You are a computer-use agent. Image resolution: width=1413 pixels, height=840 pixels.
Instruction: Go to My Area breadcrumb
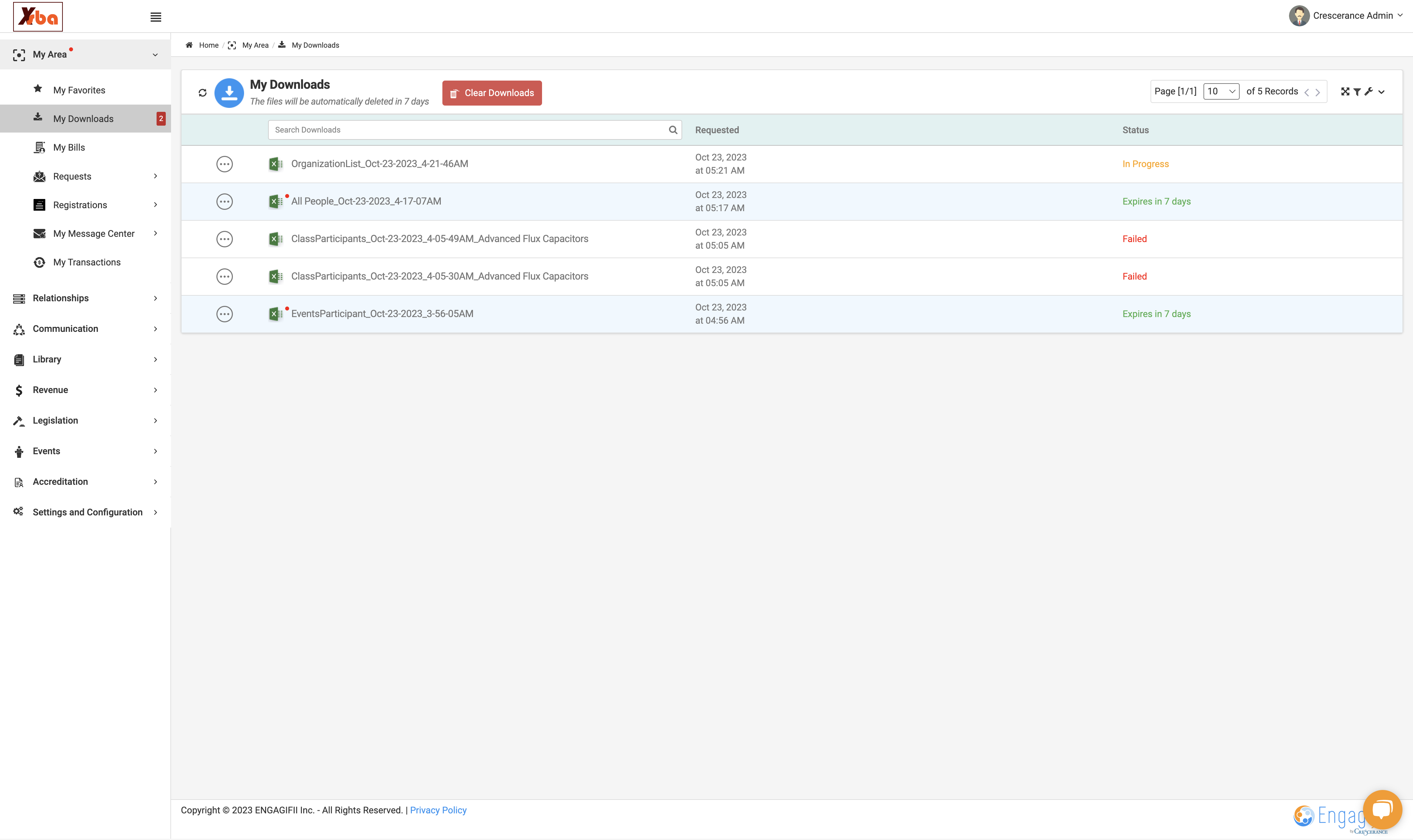[x=255, y=45]
